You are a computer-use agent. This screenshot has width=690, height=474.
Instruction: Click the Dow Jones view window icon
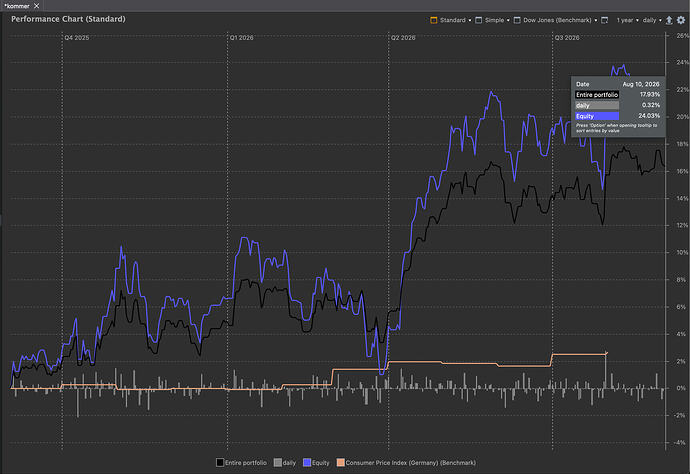click(517, 20)
